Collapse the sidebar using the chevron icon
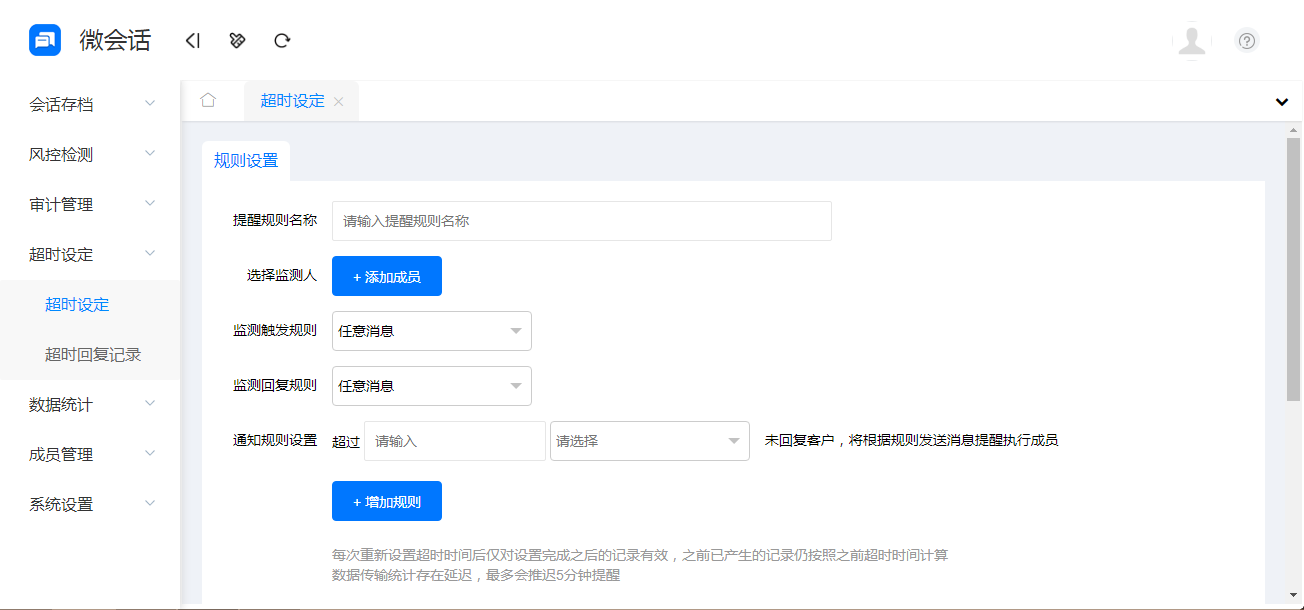1304x610 pixels. pyautogui.click(x=192, y=40)
